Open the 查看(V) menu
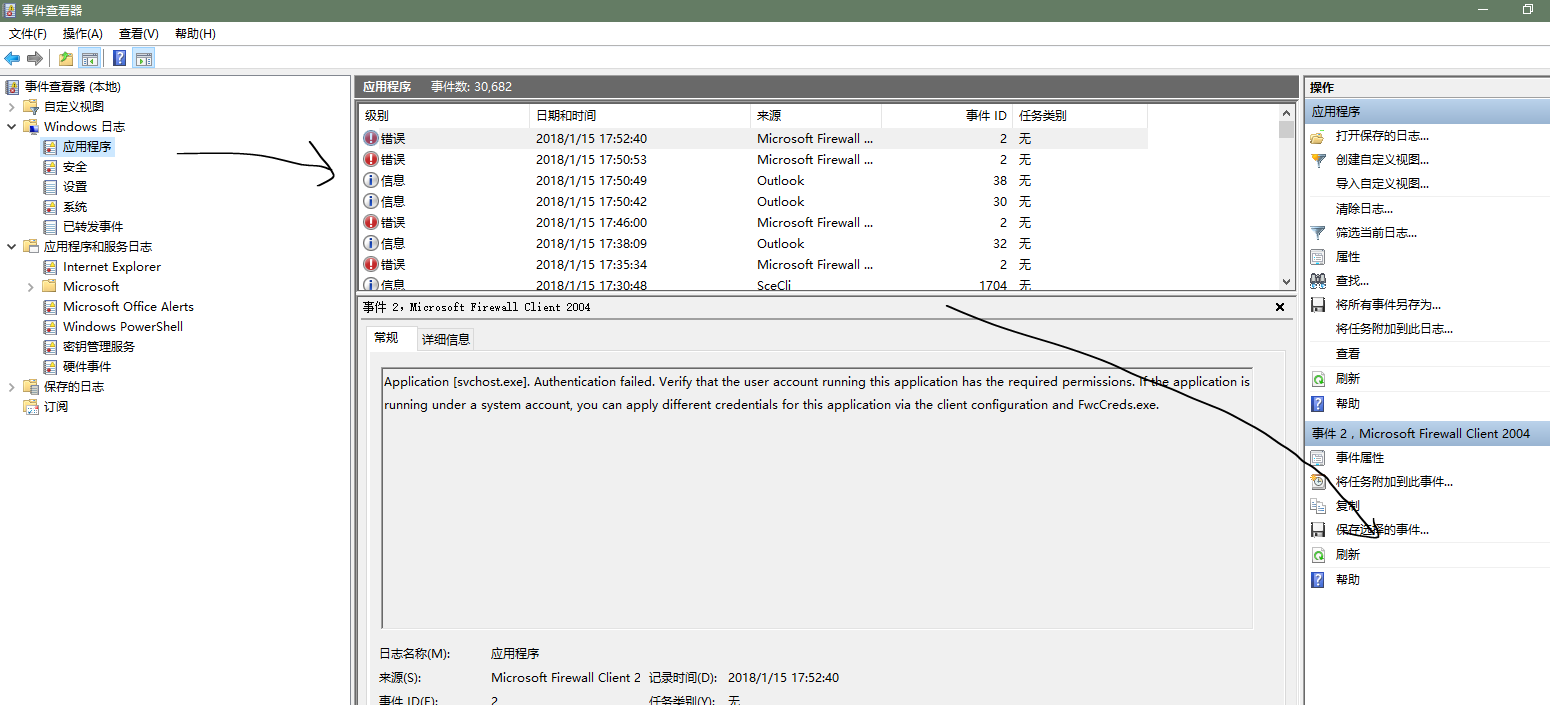The height and width of the screenshot is (705, 1550). pos(139,34)
